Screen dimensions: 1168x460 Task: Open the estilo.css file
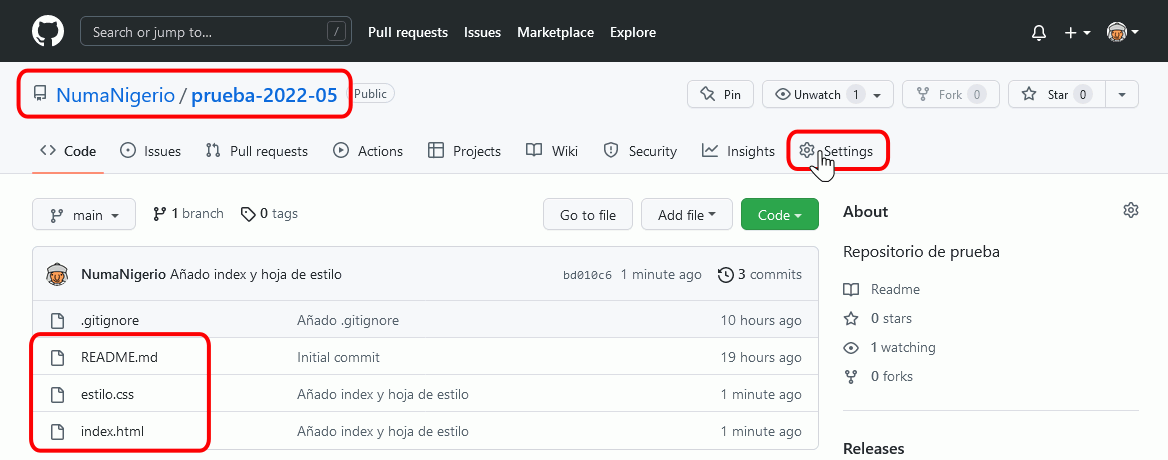pyautogui.click(x=107, y=394)
